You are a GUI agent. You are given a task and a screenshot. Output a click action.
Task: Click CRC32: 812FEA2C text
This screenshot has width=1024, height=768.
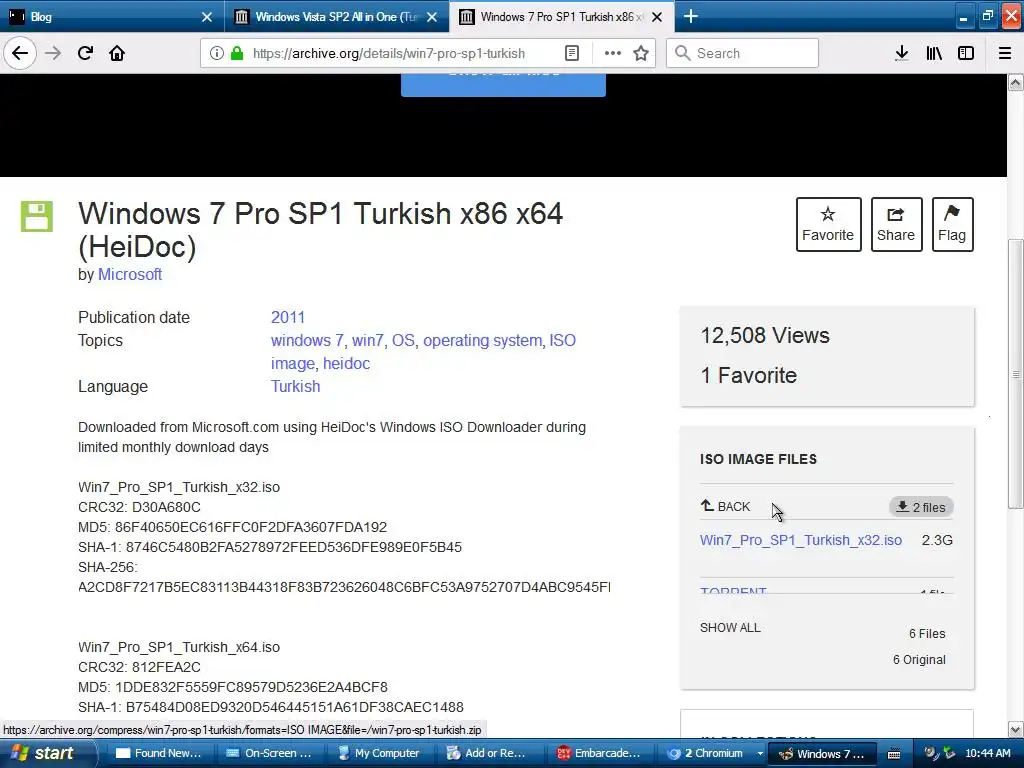(x=139, y=667)
